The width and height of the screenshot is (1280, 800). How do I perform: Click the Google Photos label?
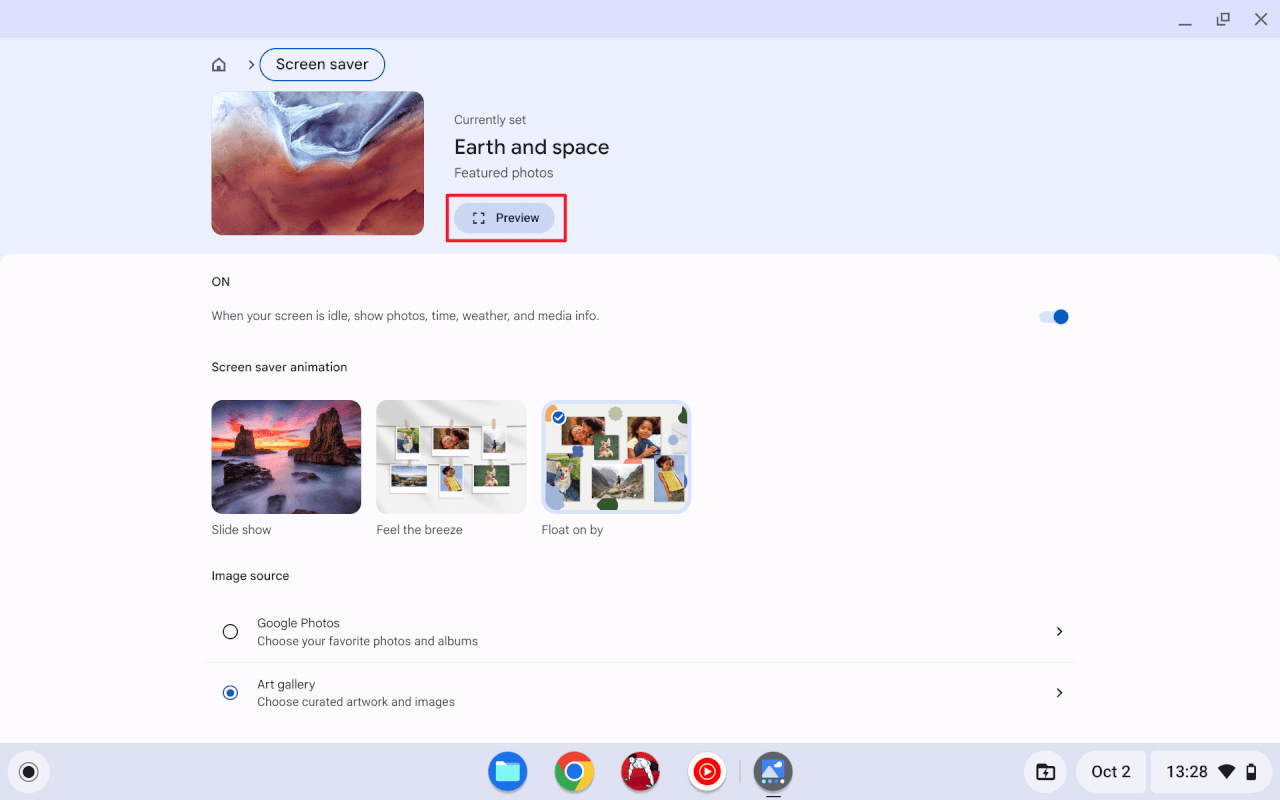click(x=298, y=623)
